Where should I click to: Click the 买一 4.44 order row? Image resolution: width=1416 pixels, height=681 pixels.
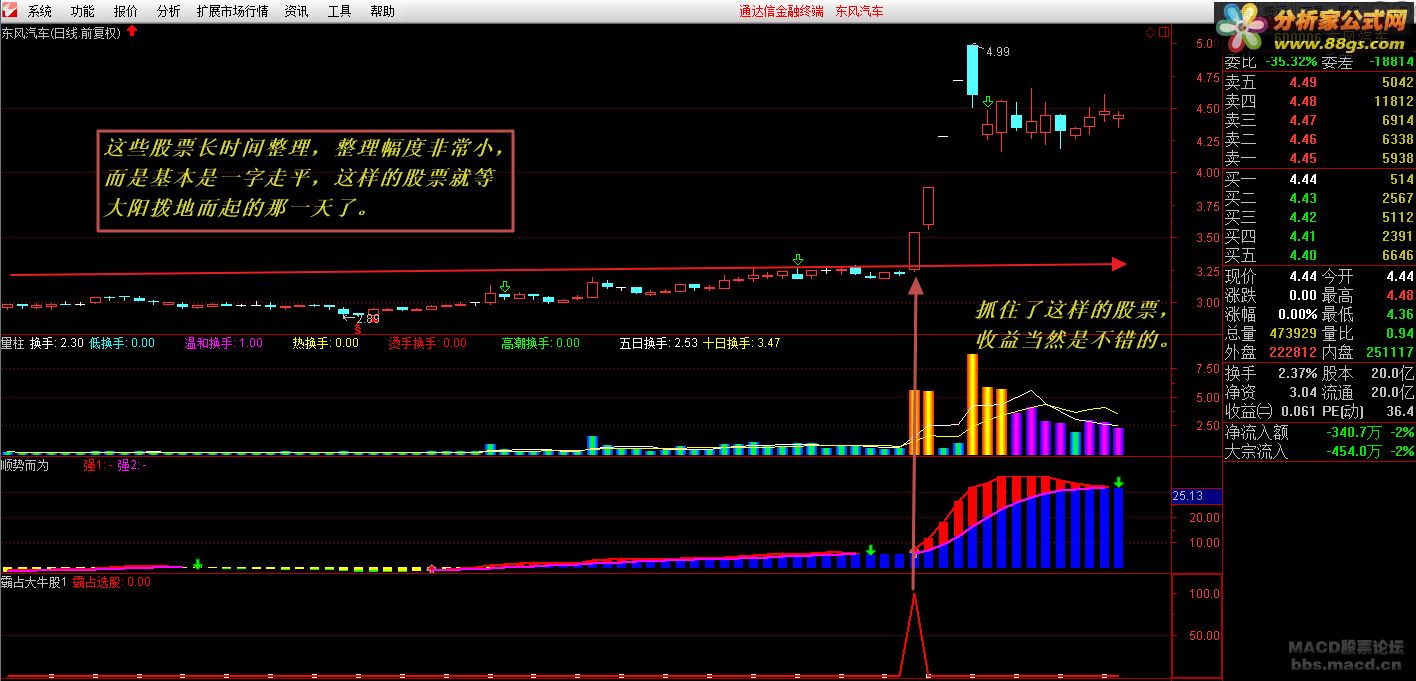click(1319, 179)
